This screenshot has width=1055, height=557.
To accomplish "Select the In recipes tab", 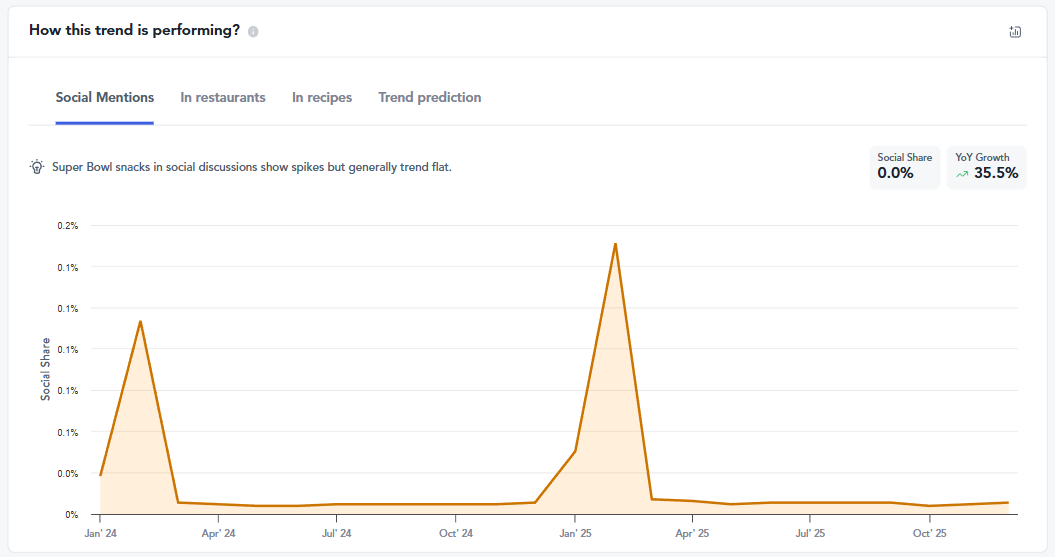I will coord(322,98).
